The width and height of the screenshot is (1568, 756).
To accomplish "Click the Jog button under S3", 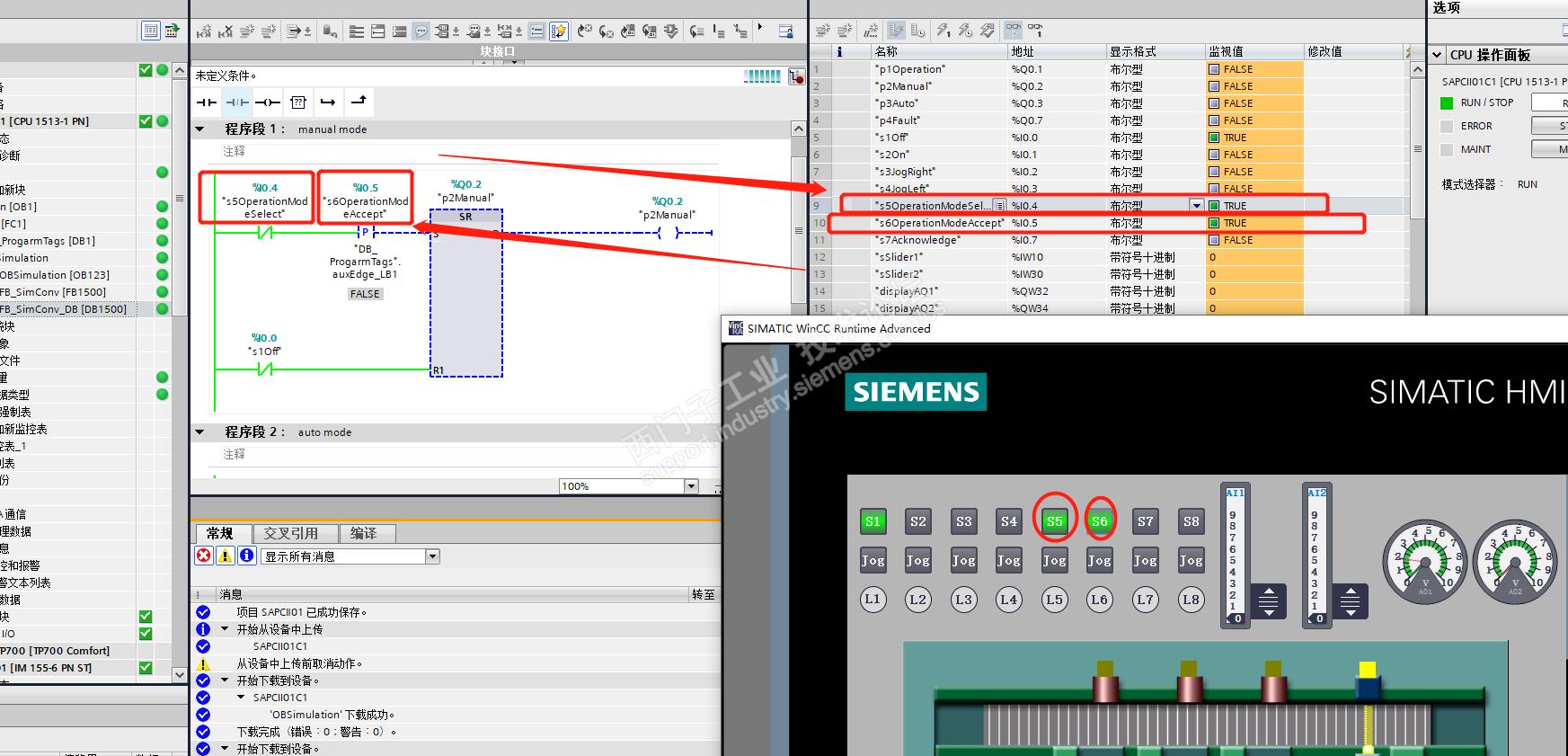I will [963, 561].
